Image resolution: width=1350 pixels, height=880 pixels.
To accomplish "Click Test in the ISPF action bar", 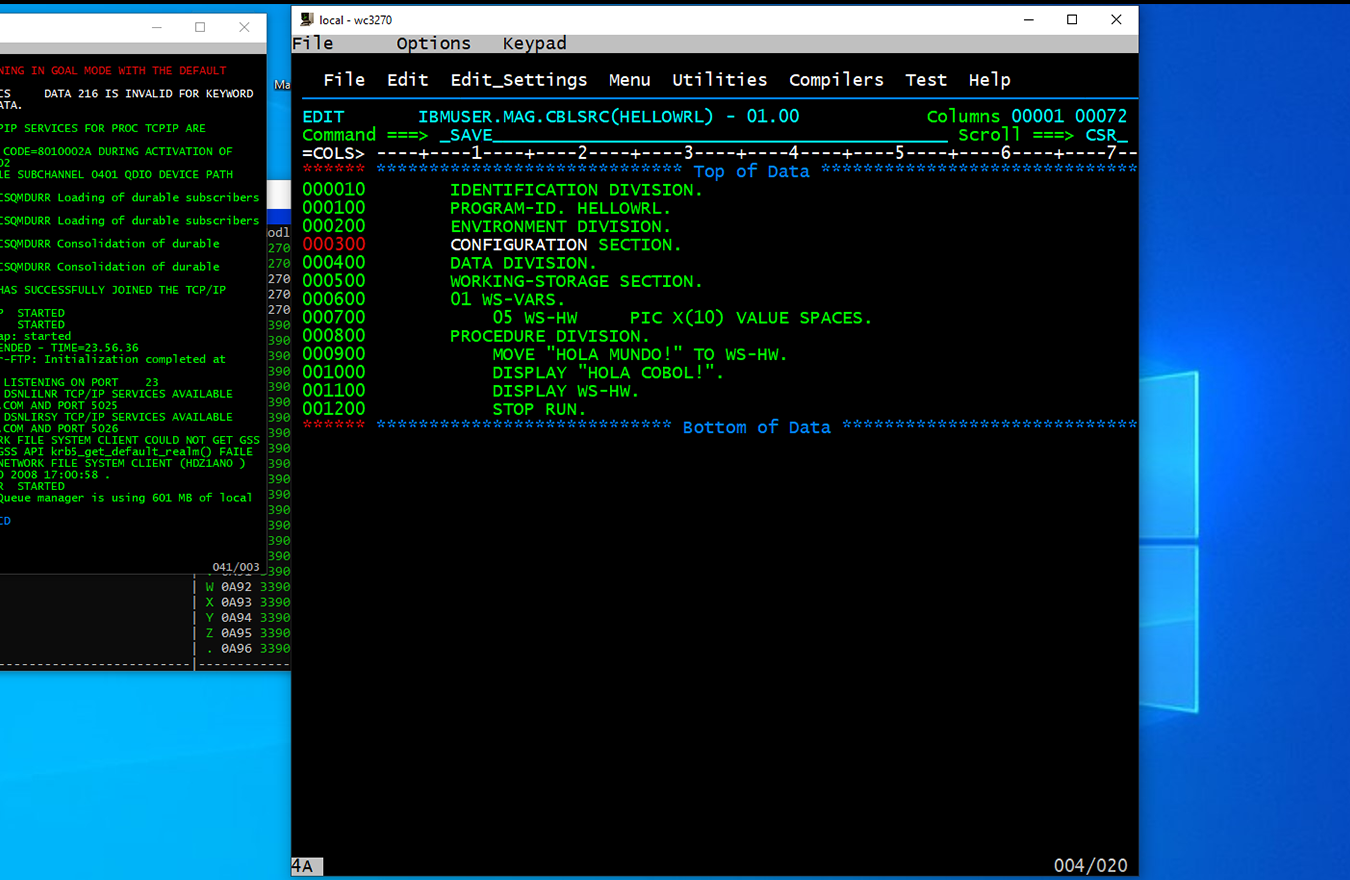I will tap(926, 80).
